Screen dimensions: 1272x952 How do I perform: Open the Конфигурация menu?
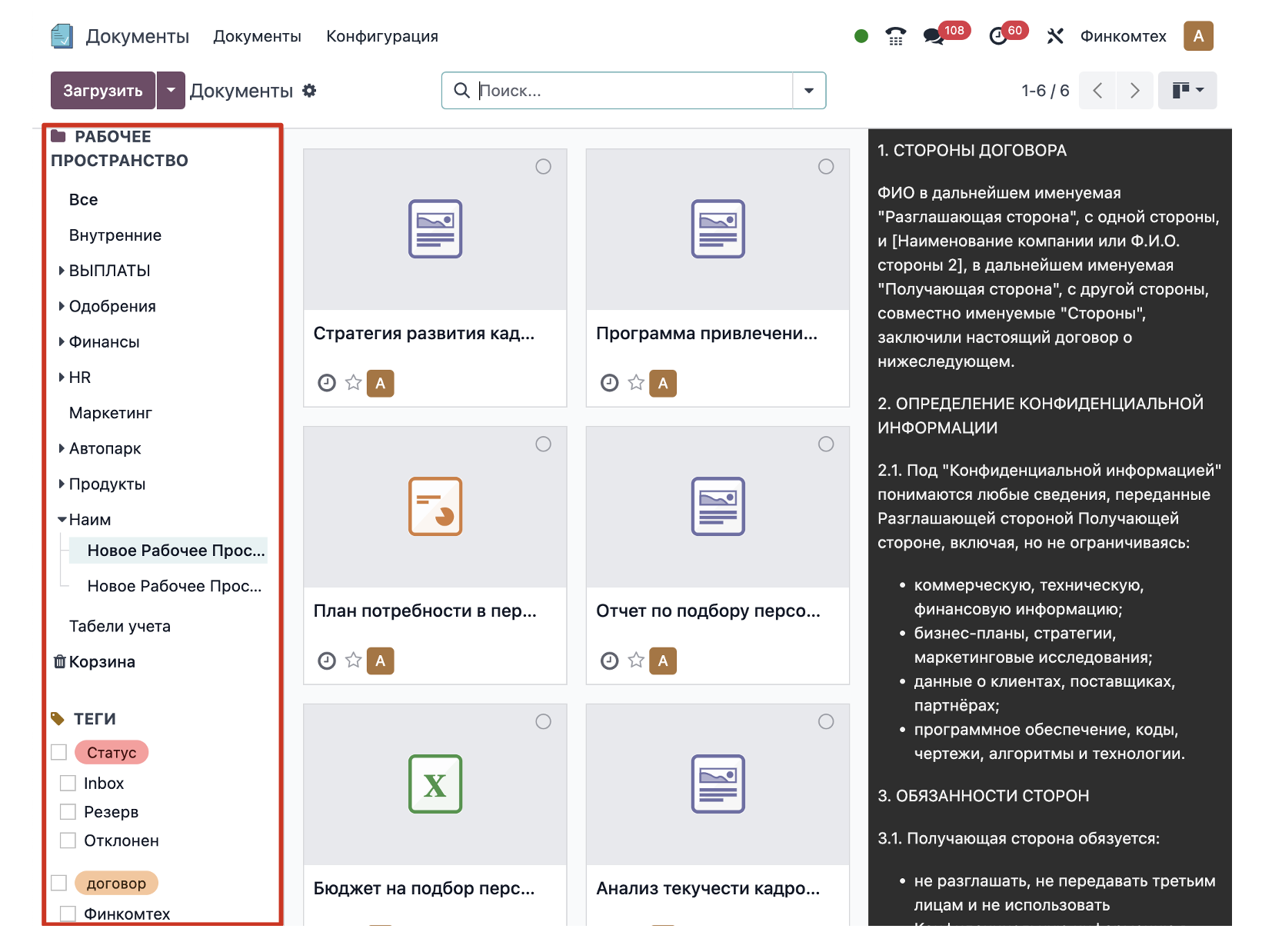click(381, 36)
